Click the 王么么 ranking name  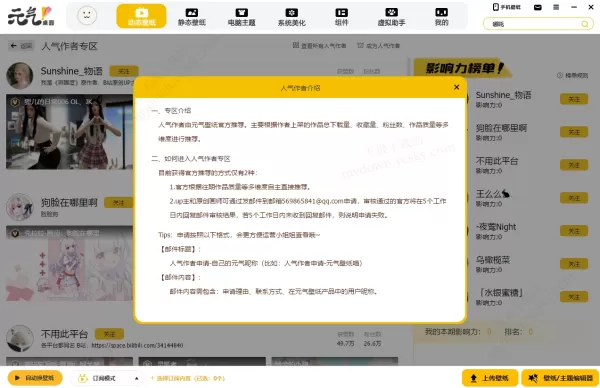tap(492, 194)
